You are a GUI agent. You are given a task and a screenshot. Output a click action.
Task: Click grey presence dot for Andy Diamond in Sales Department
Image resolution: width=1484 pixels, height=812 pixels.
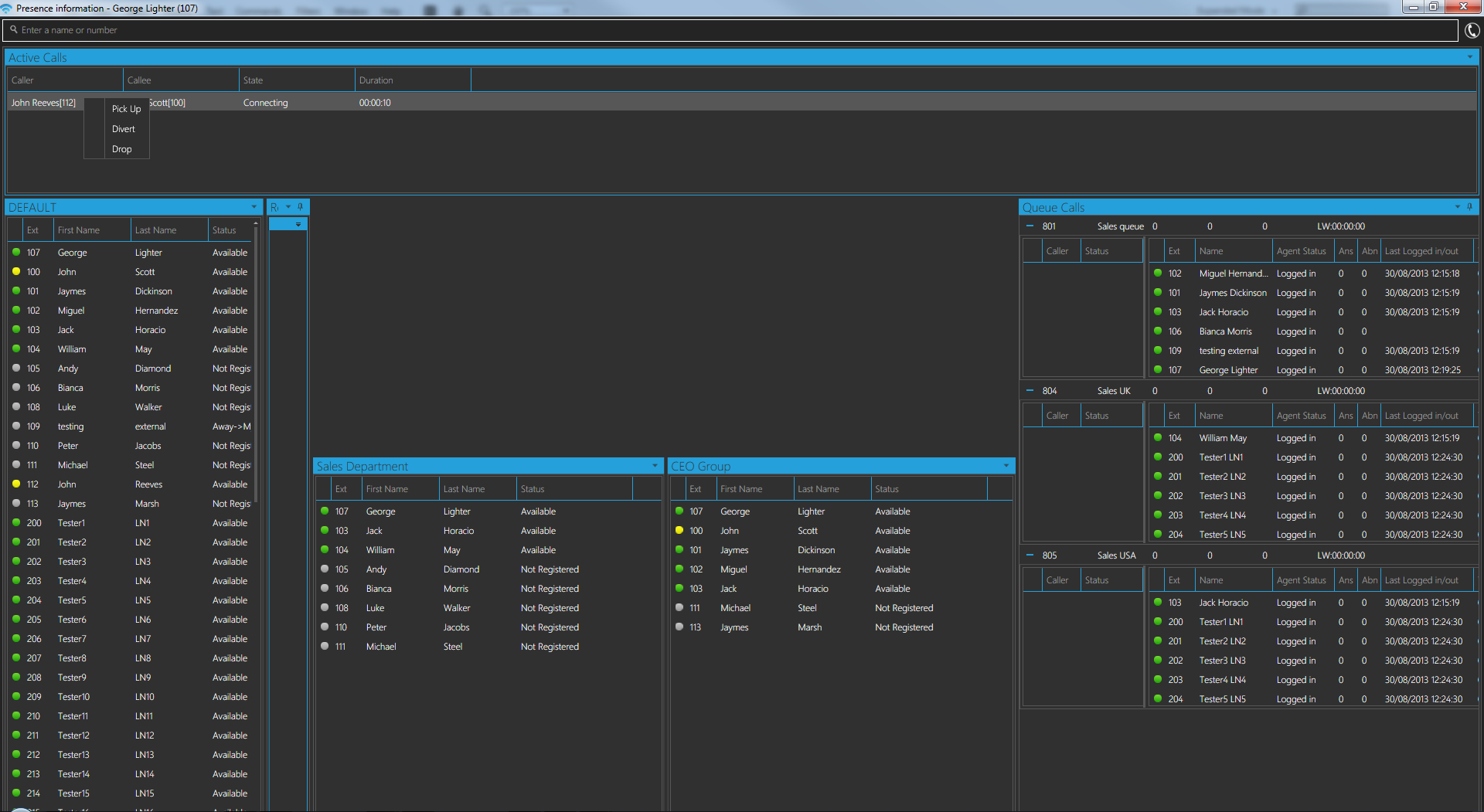(325, 569)
